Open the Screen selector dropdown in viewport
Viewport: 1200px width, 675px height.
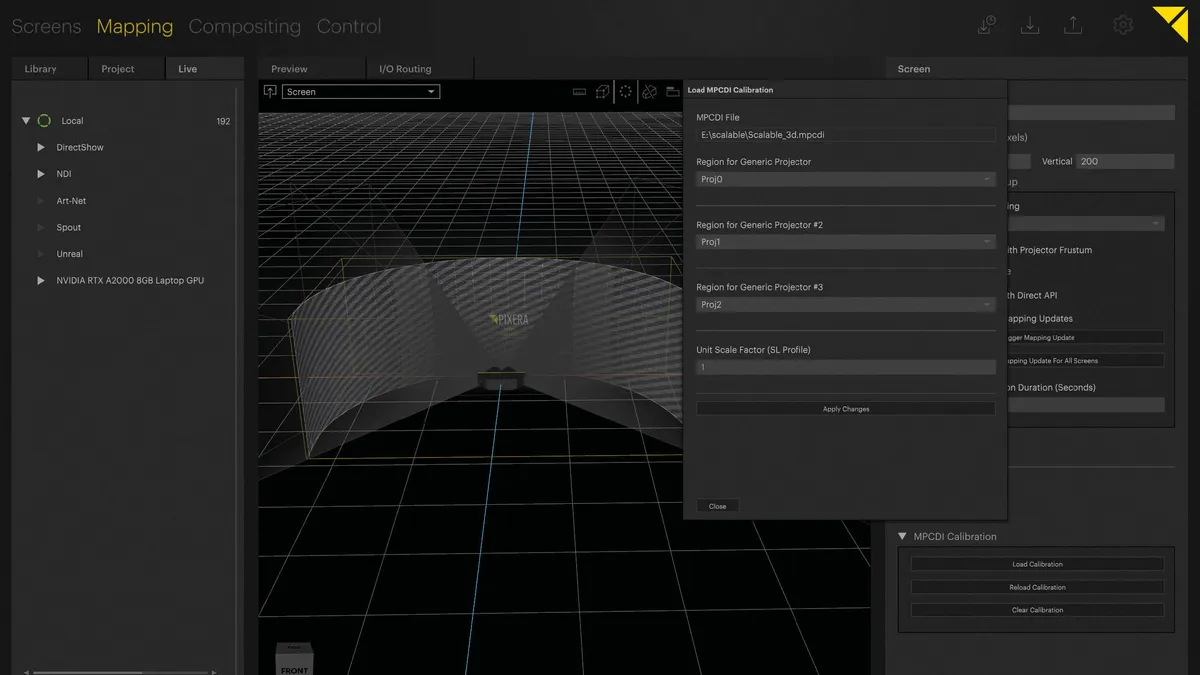coord(361,92)
